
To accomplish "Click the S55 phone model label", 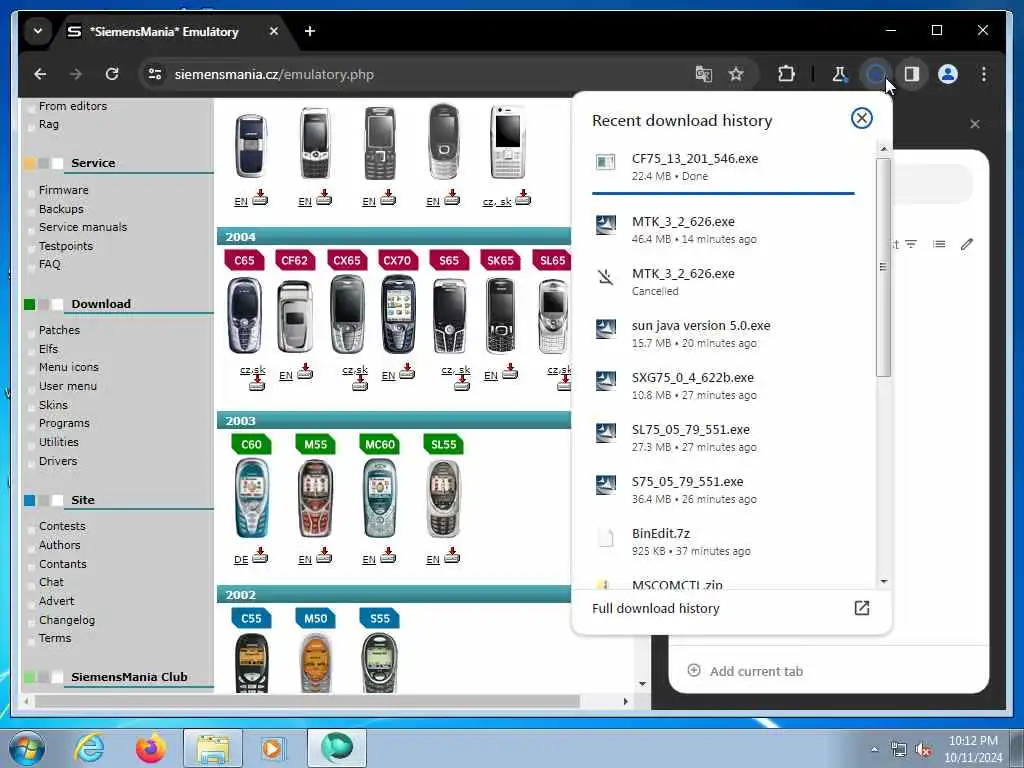I will pos(379,618).
